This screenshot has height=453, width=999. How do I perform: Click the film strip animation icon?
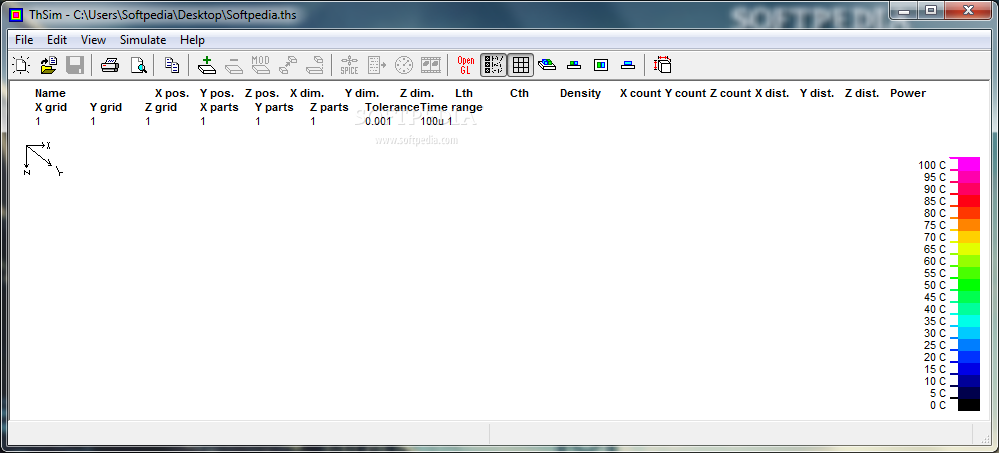pyautogui.click(x=431, y=65)
